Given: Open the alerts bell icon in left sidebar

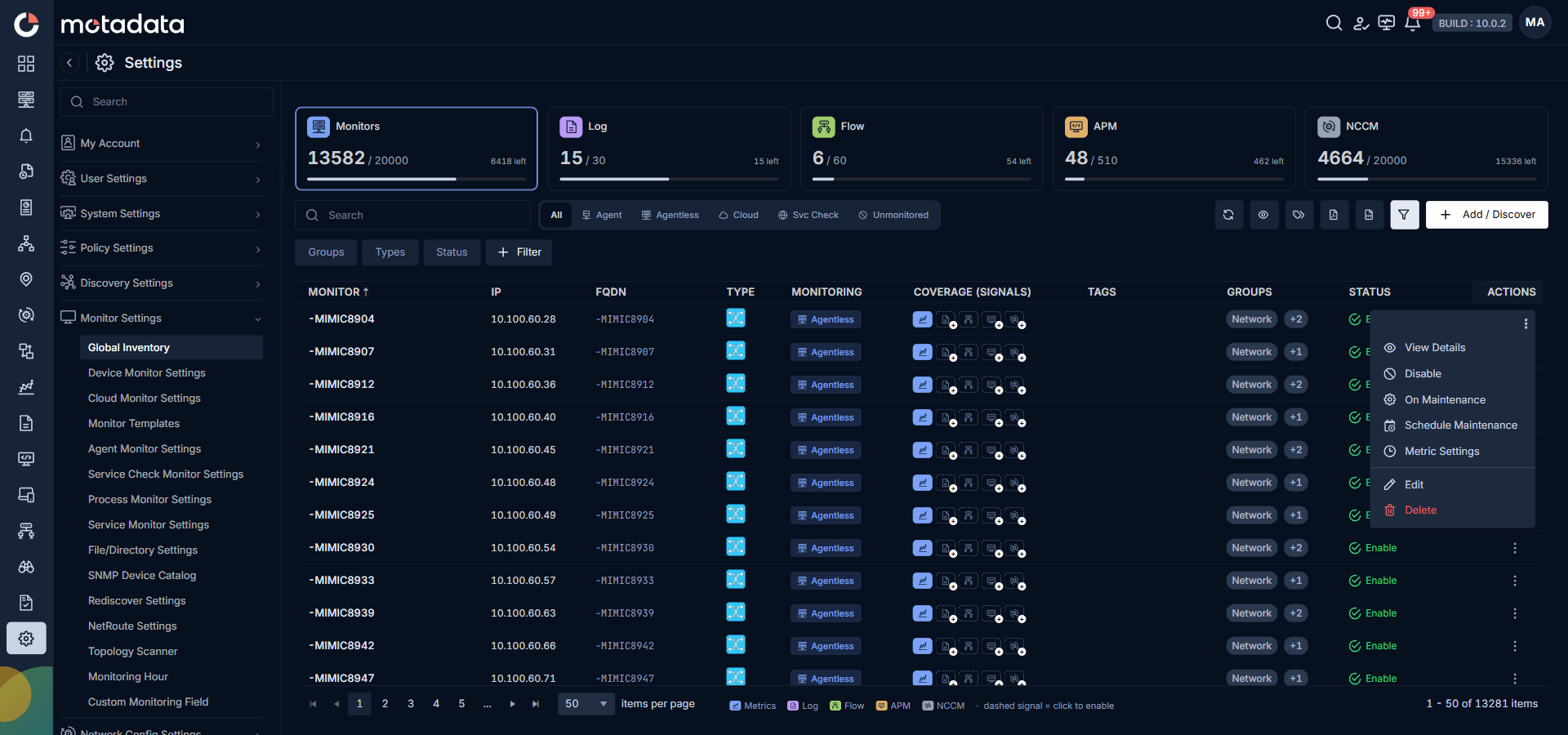Looking at the screenshot, I should coord(26,136).
